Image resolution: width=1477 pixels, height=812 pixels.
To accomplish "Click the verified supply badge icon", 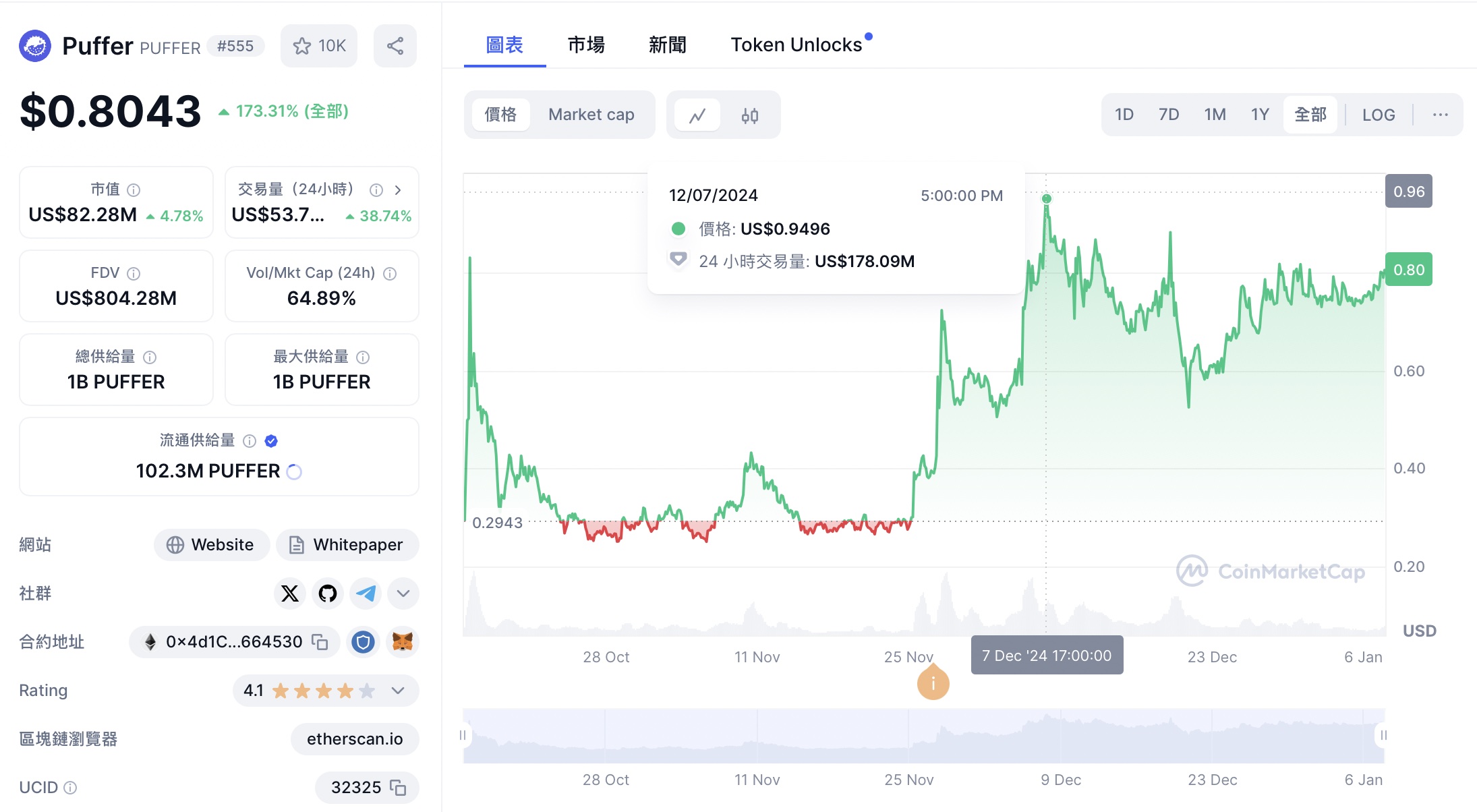I will 271,441.
